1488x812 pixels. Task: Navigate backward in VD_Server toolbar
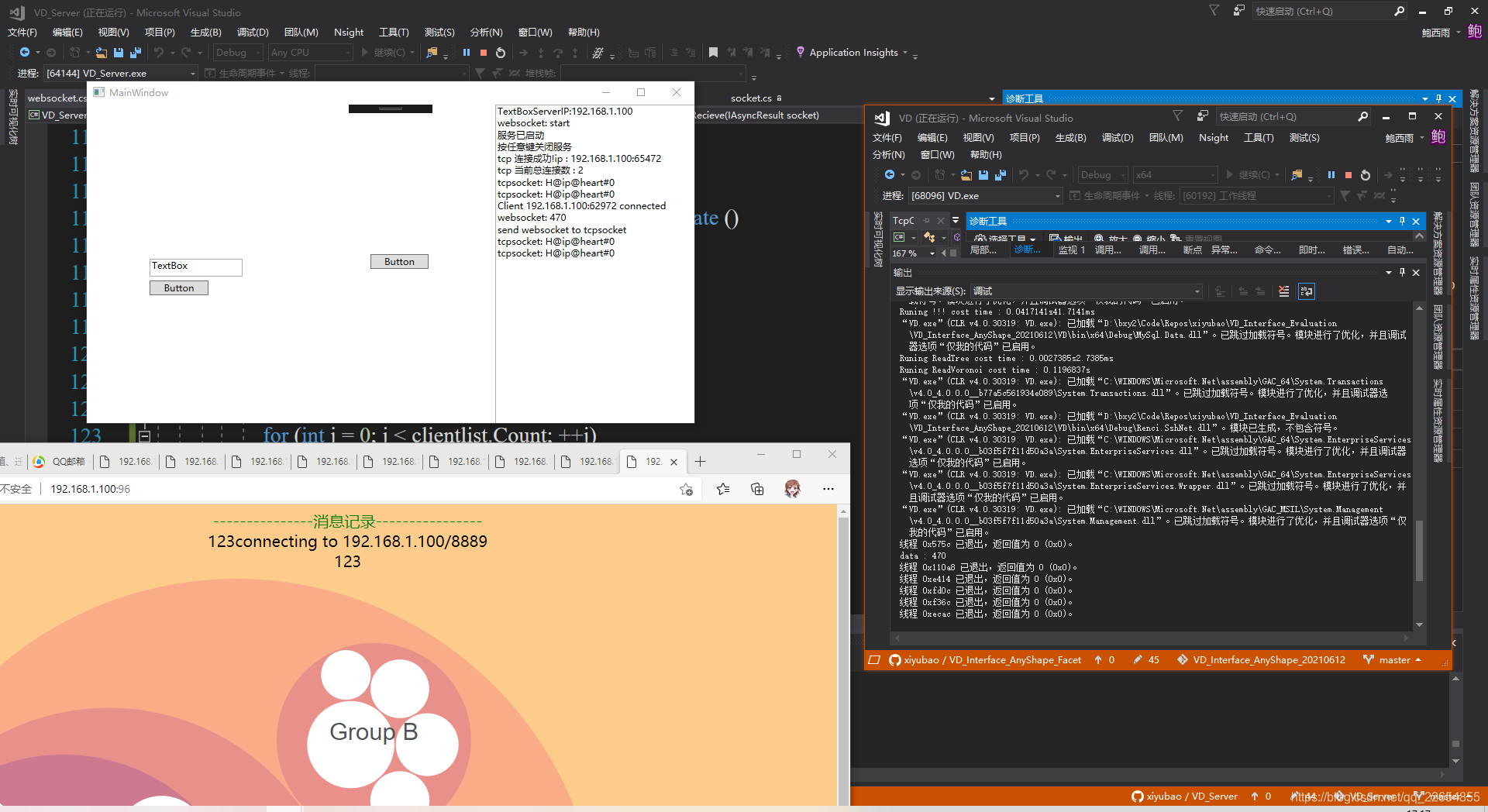(x=25, y=53)
